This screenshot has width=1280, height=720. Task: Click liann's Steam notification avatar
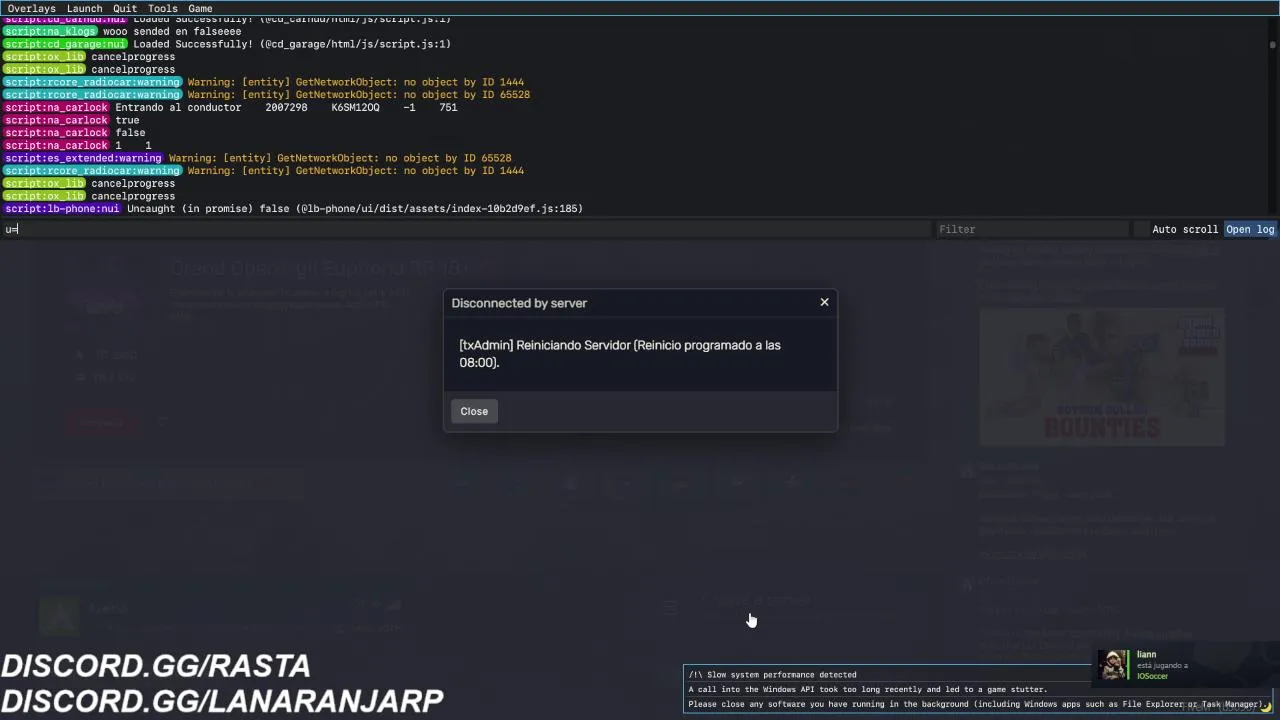1114,665
